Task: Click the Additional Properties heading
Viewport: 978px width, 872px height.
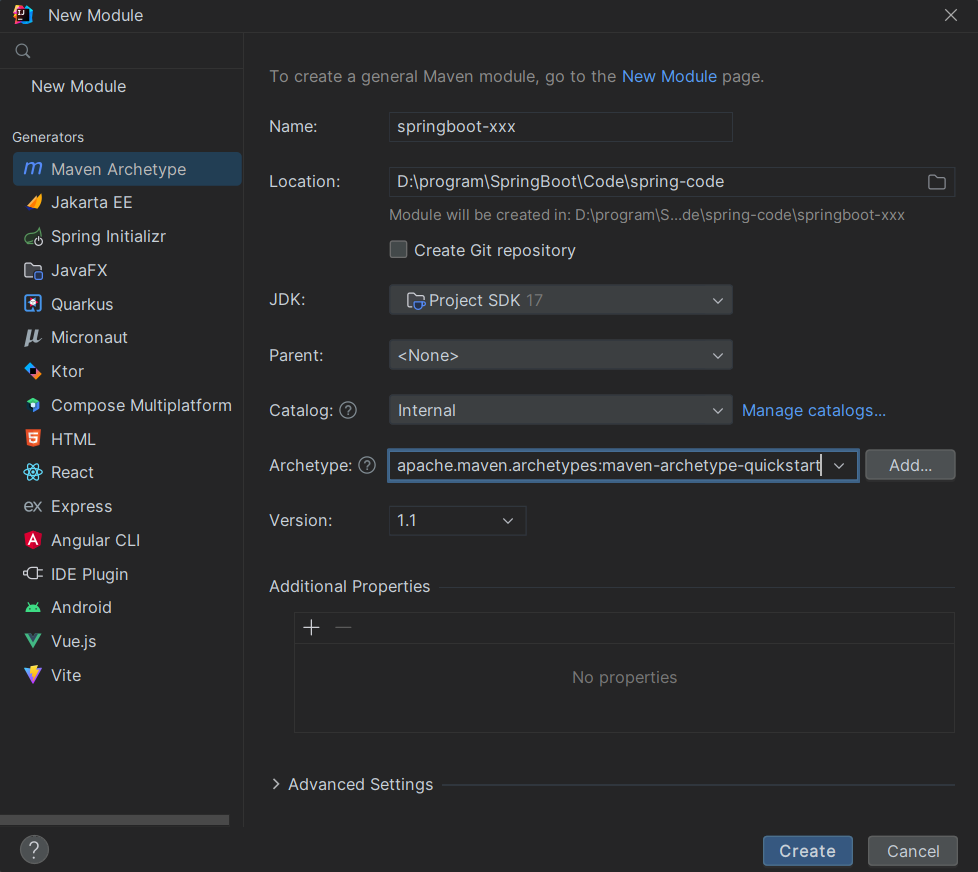Action: pos(350,586)
